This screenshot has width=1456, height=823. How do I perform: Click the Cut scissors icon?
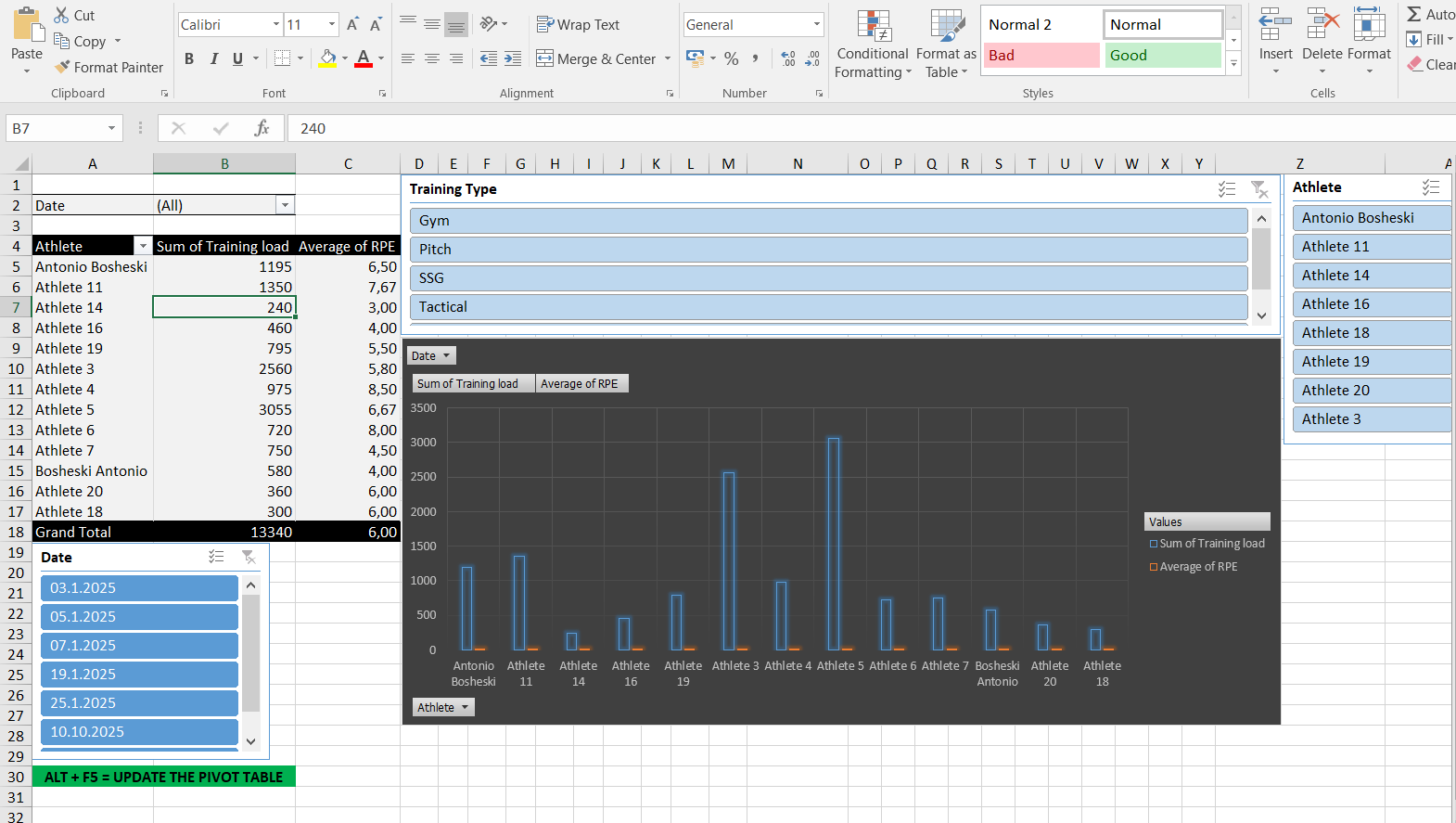[61, 15]
